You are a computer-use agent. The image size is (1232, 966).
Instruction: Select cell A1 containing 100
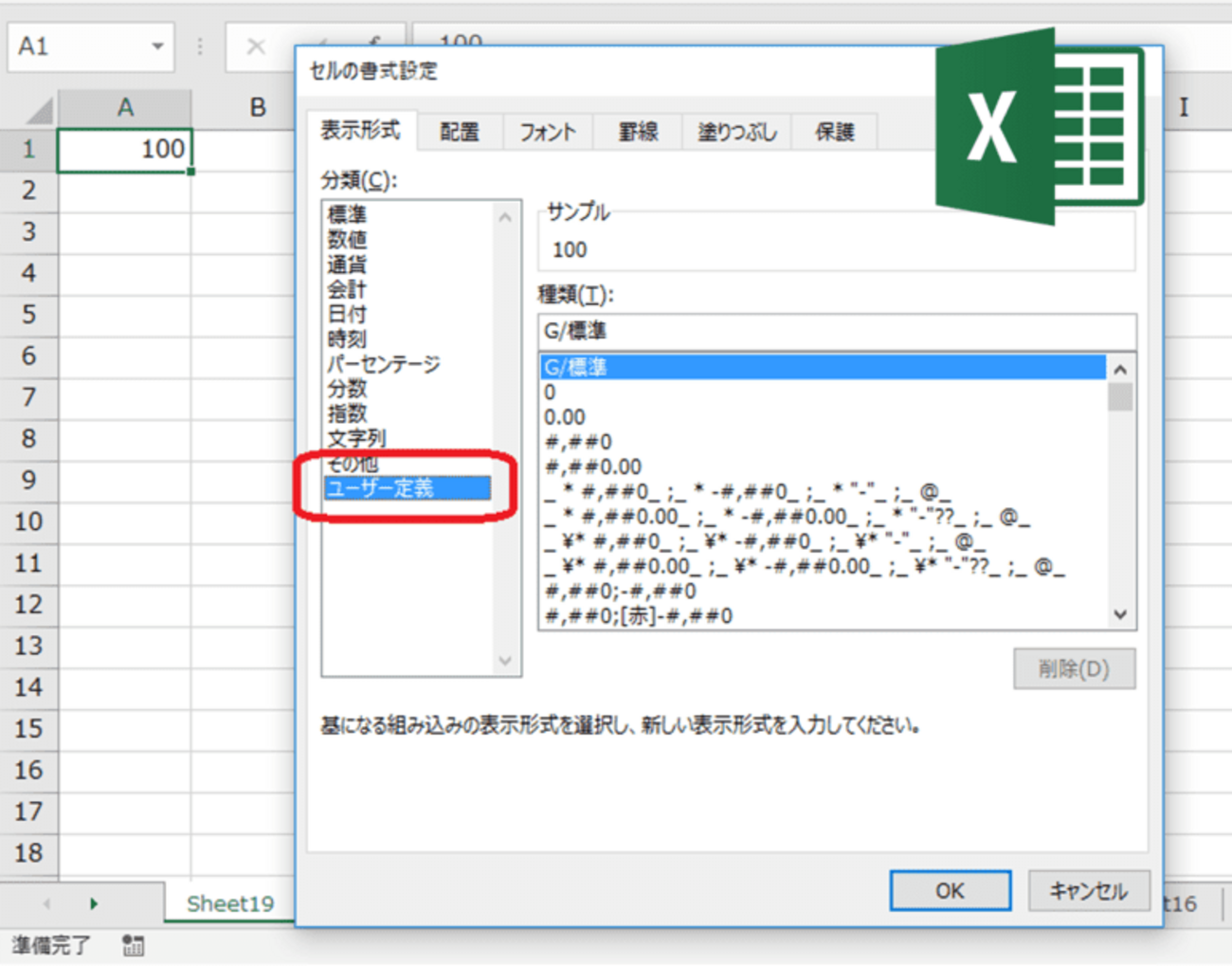coord(125,150)
